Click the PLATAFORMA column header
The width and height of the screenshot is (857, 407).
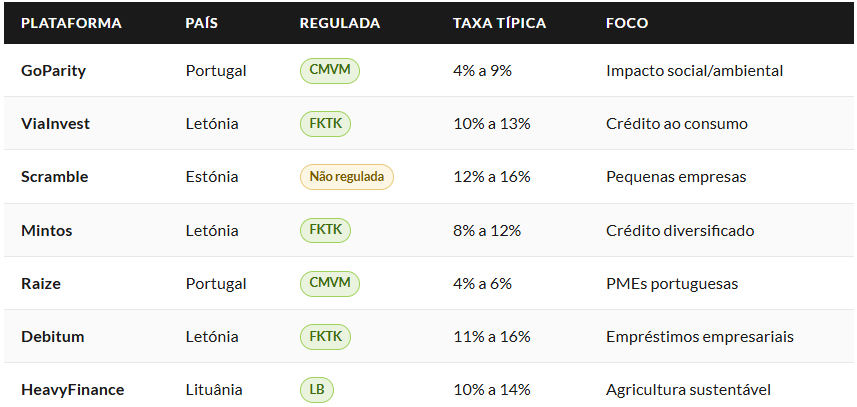click(x=71, y=23)
